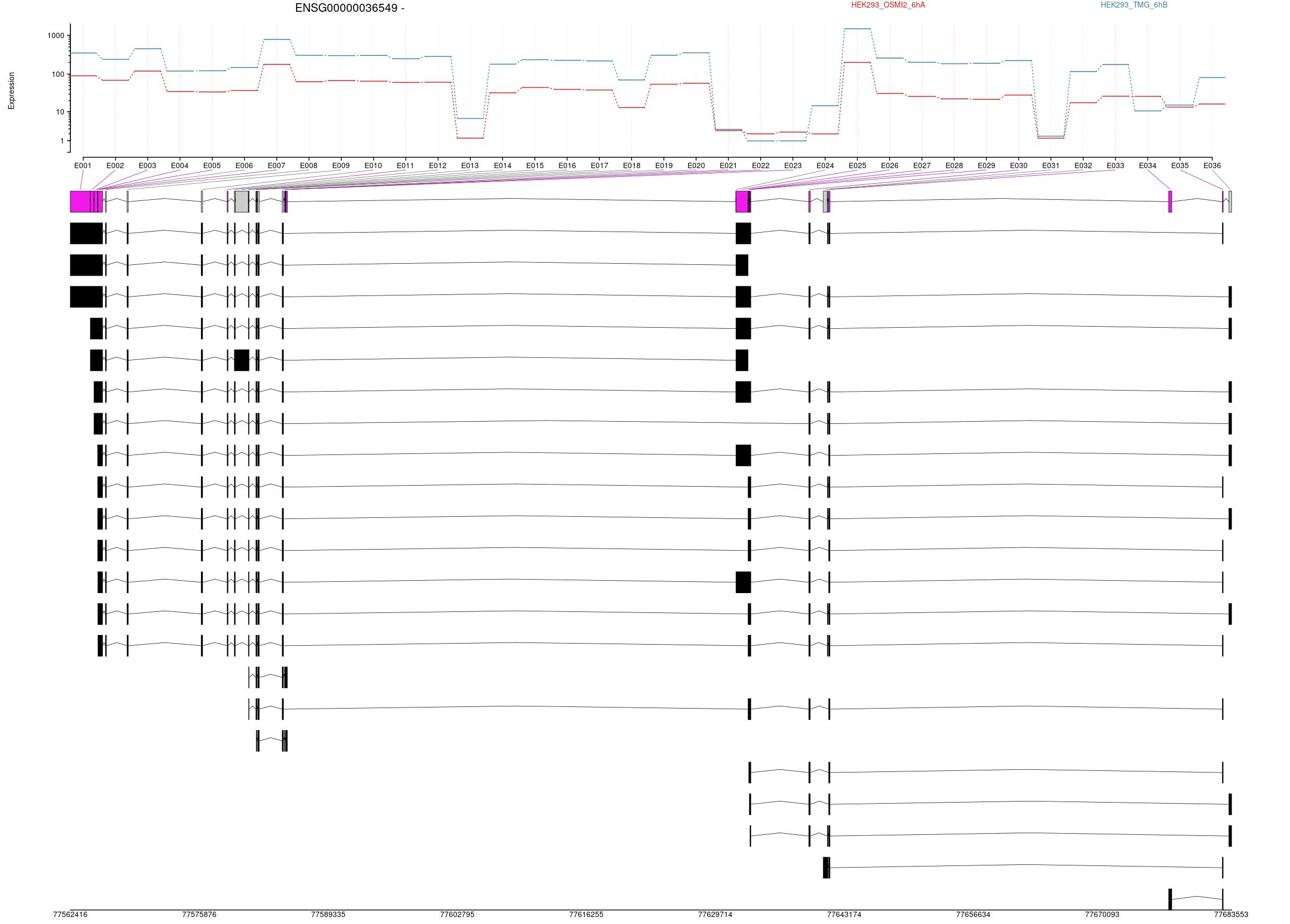This screenshot has width=1290, height=924.
Task: Select the HEK293_TMG_6hB legend label
Action: (x=1134, y=5)
